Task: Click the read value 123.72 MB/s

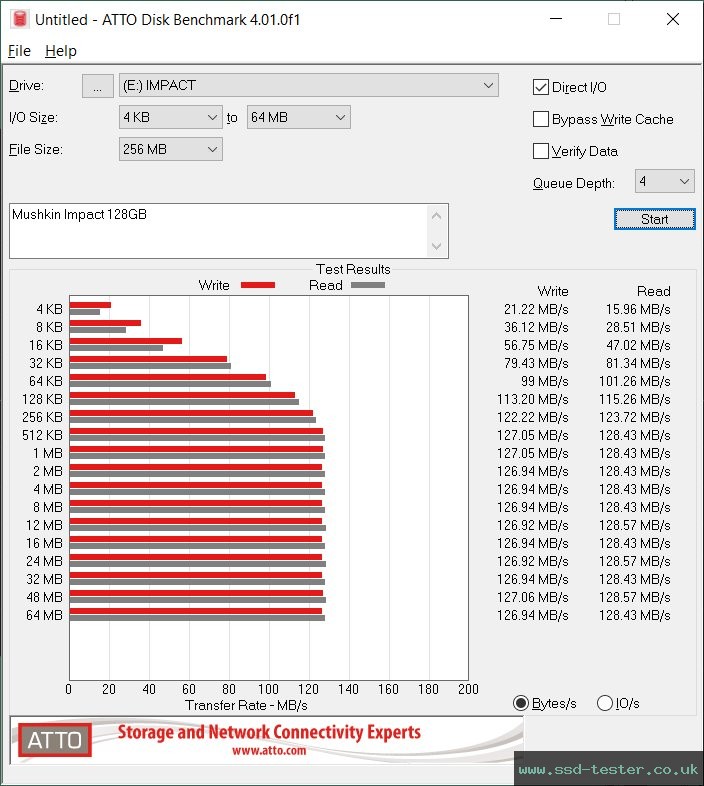Action: click(x=634, y=418)
